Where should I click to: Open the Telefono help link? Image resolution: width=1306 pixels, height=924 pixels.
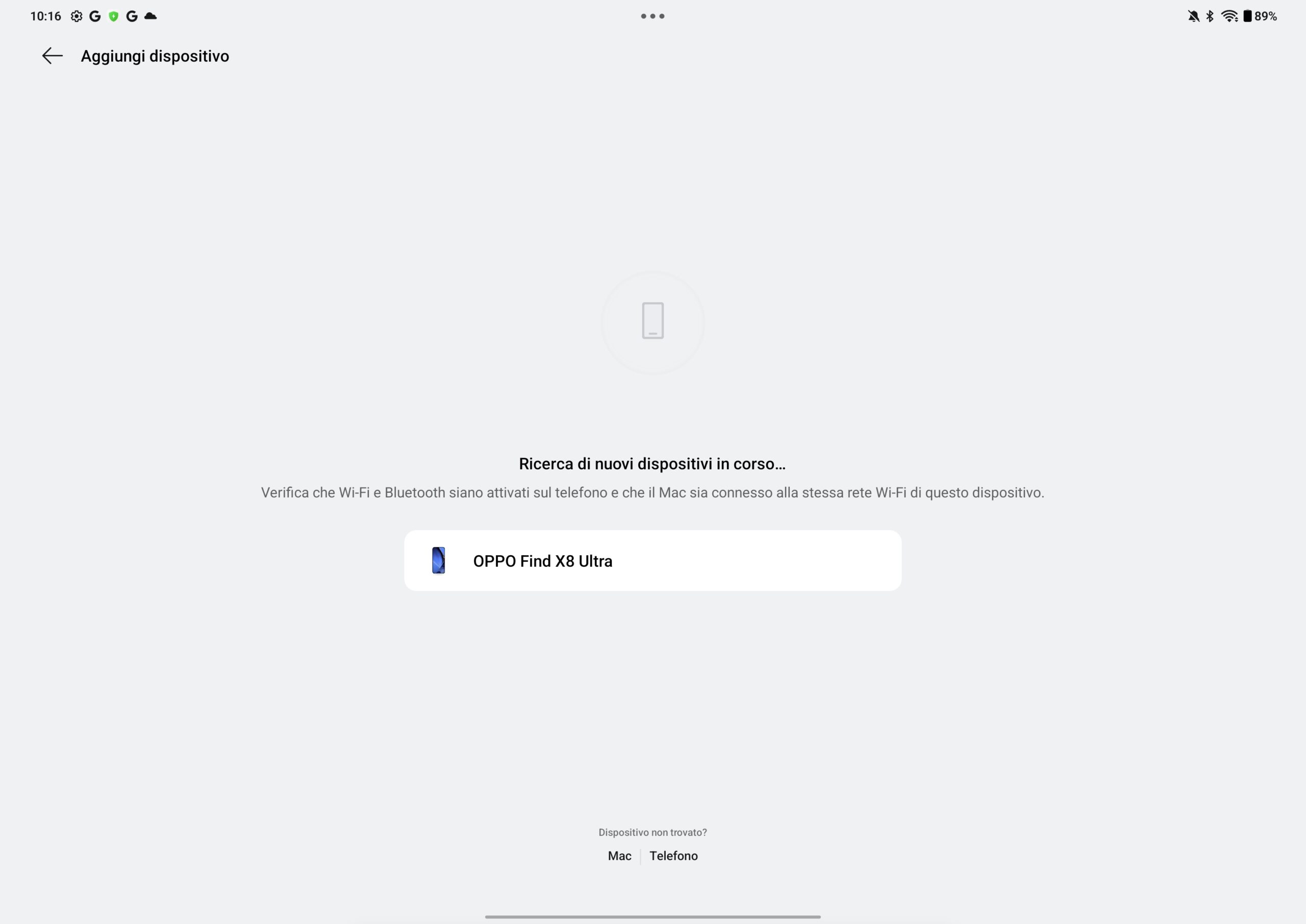point(673,856)
